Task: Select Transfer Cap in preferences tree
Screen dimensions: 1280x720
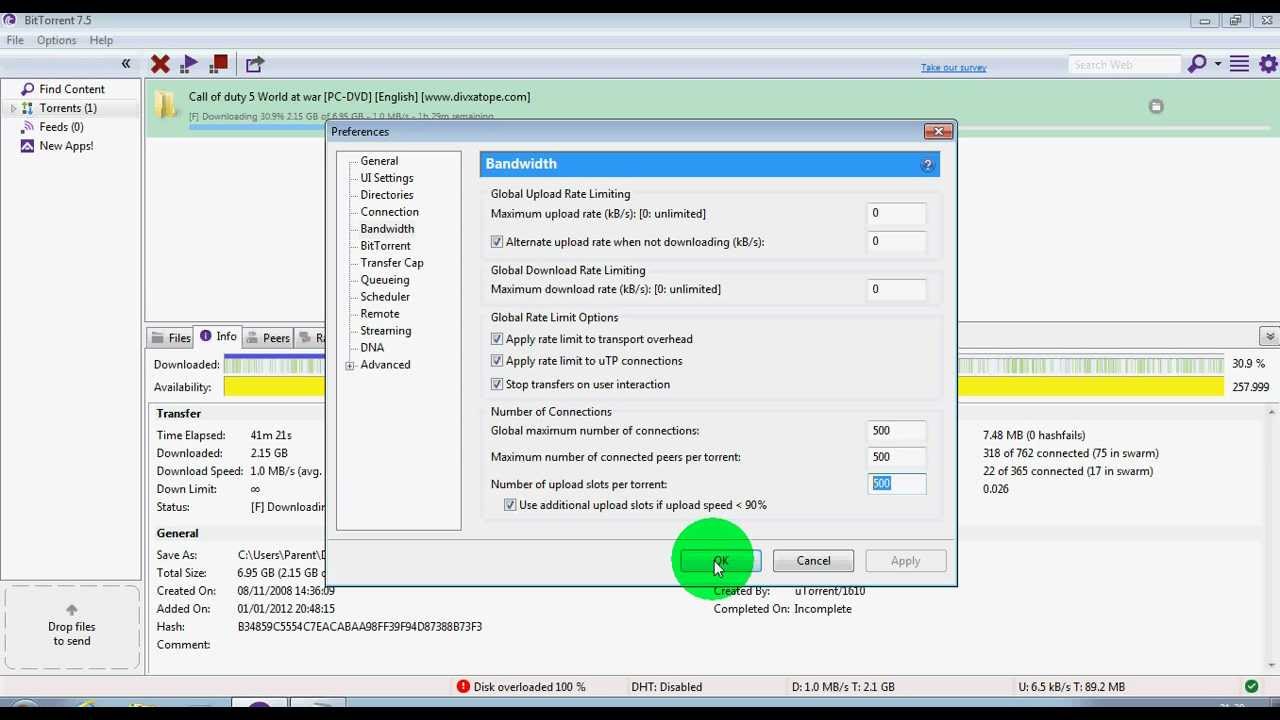Action: point(392,263)
